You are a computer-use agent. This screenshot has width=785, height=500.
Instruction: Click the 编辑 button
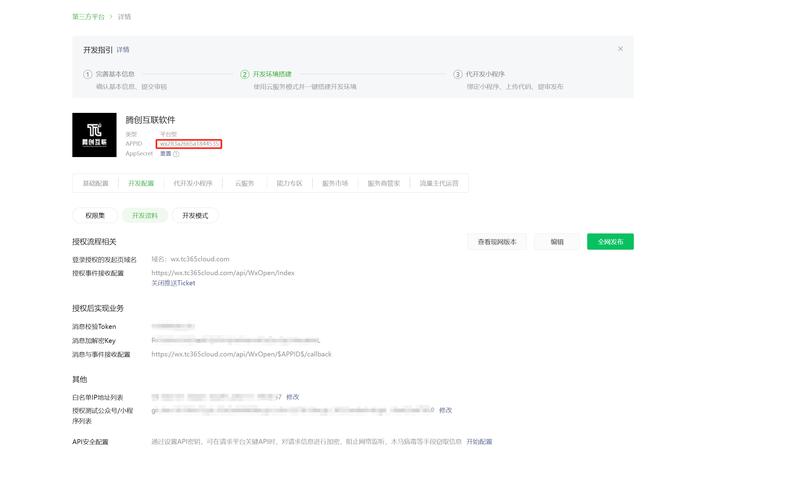pyautogui.click(x=556, y=242)
